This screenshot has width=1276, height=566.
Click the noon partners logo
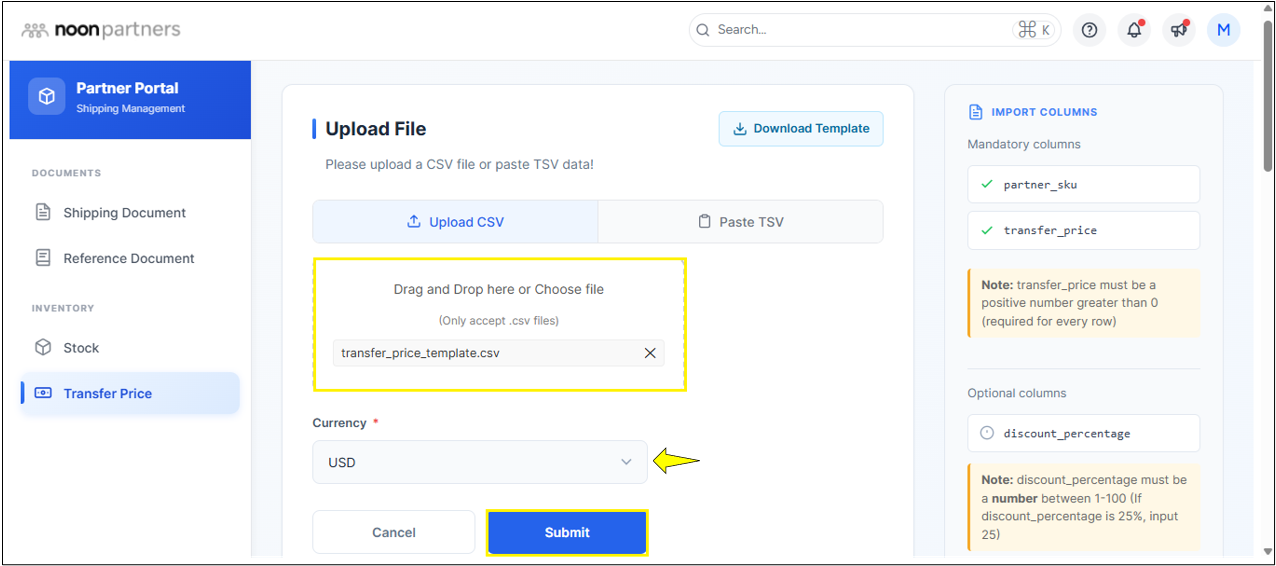coord(101,30)
